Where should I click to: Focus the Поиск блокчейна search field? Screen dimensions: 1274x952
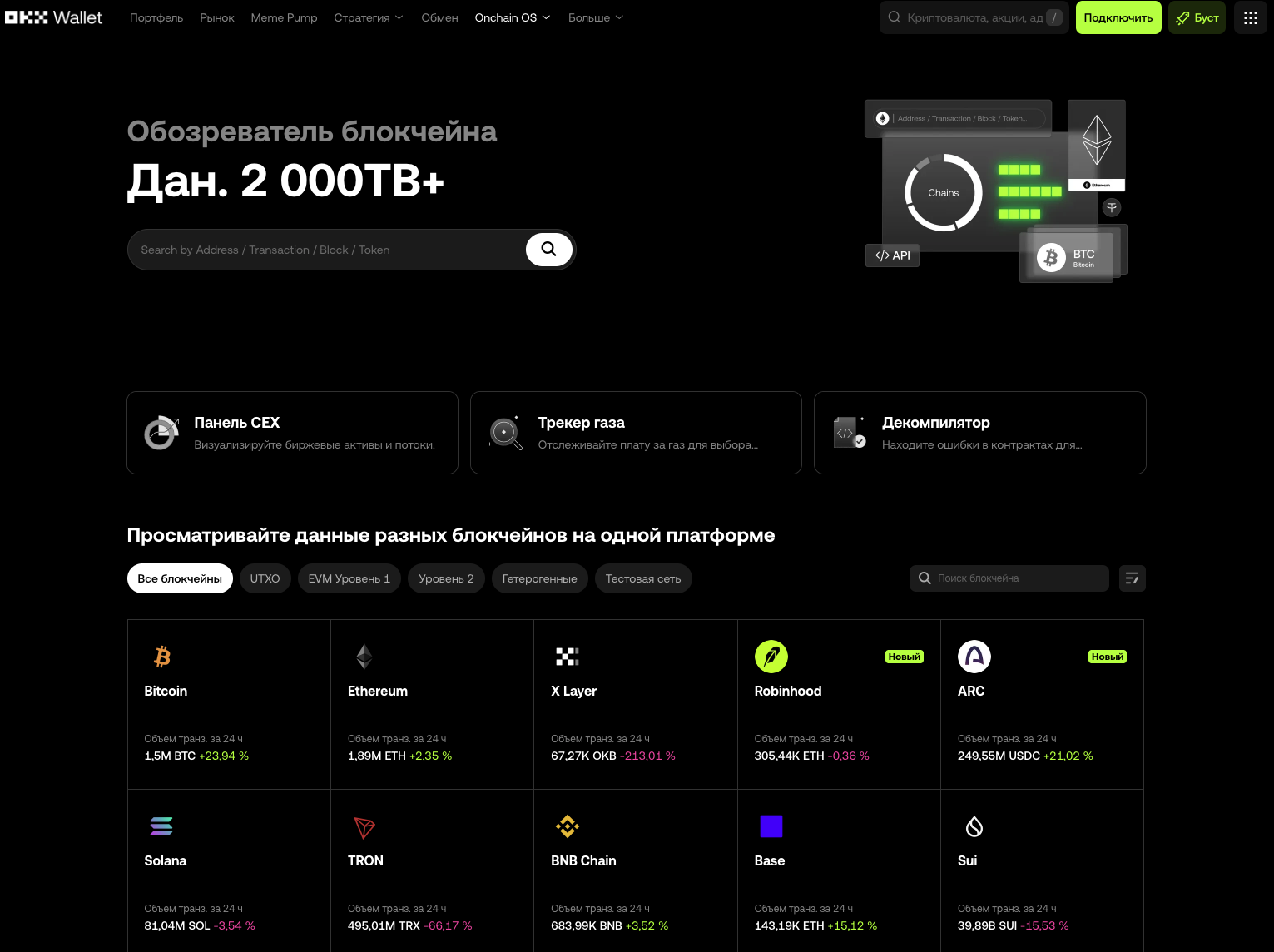[1009, 578]
